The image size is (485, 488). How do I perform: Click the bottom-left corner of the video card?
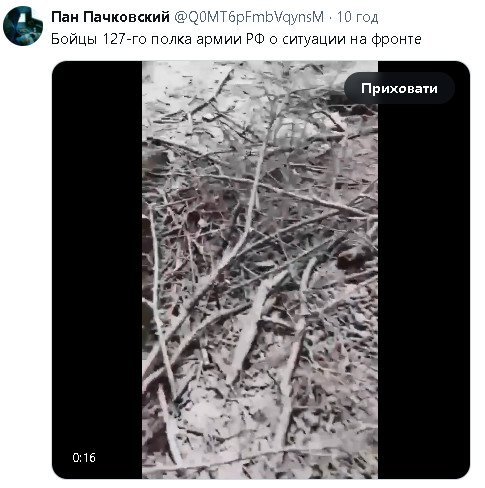click(60, 472)
